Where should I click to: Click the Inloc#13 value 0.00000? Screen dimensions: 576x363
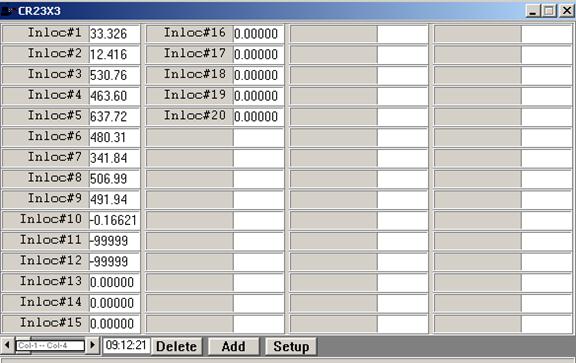(x=115, y=282)
